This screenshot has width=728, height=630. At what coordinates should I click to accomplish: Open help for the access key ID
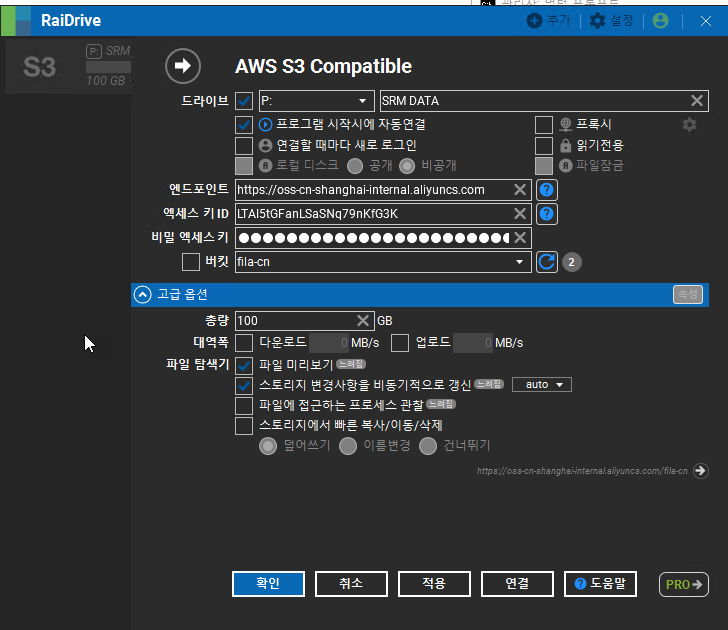547,214
